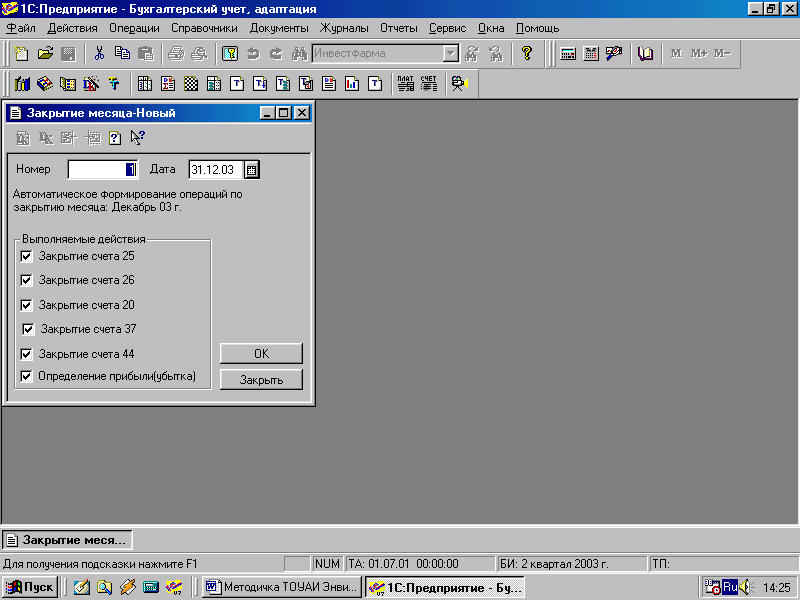Click the СЧЕТ invoice icon

pyautogui.click(x=429, y=83)
